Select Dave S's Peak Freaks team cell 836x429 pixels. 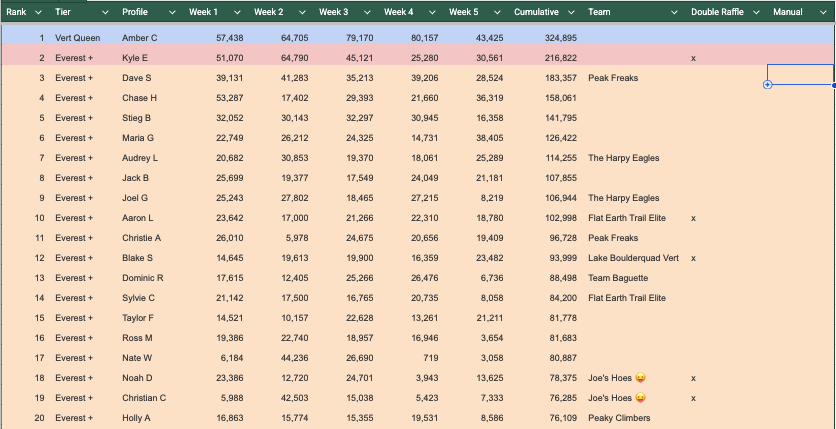(613, 78)
